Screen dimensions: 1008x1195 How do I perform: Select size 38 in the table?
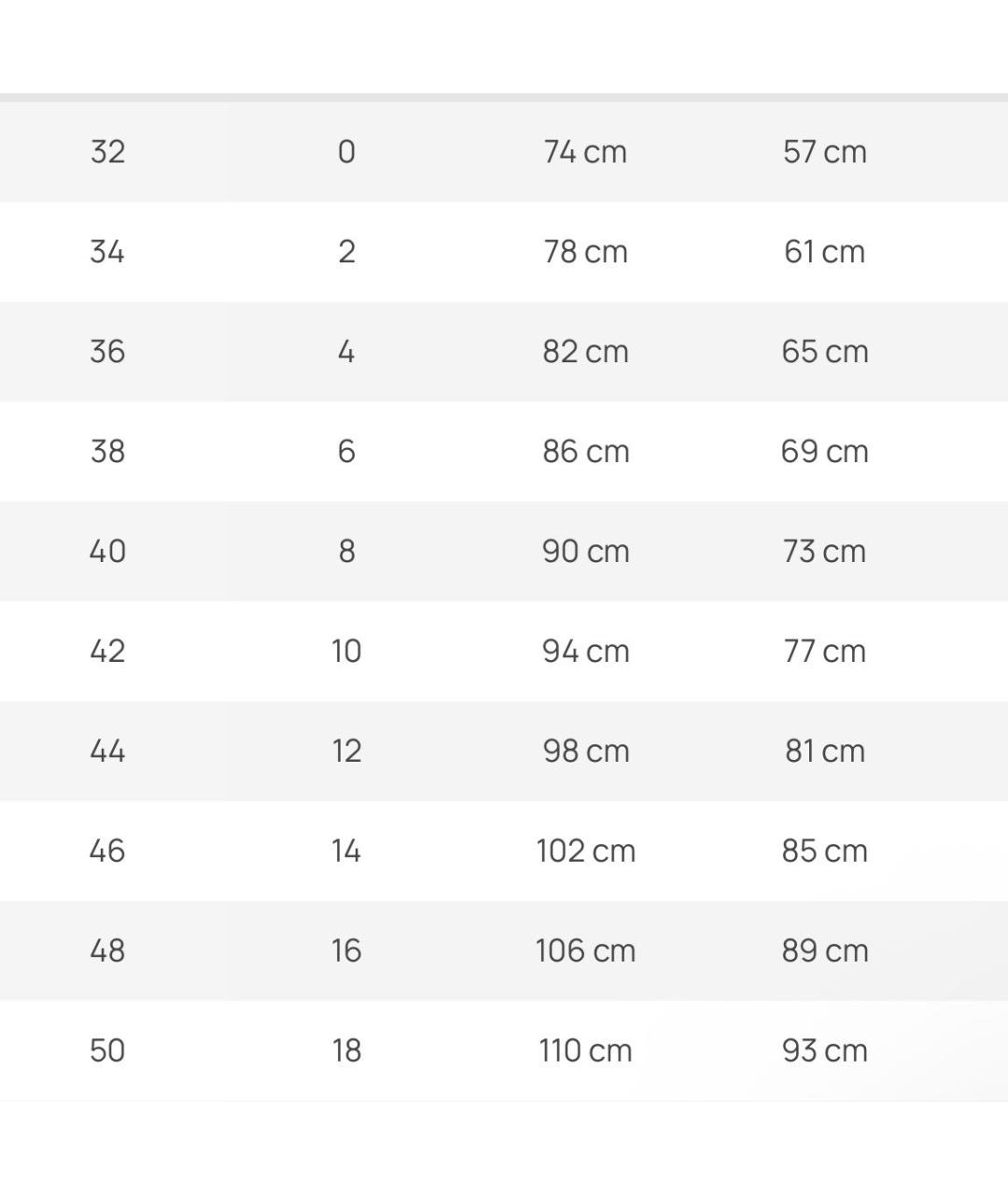(107, 451)
